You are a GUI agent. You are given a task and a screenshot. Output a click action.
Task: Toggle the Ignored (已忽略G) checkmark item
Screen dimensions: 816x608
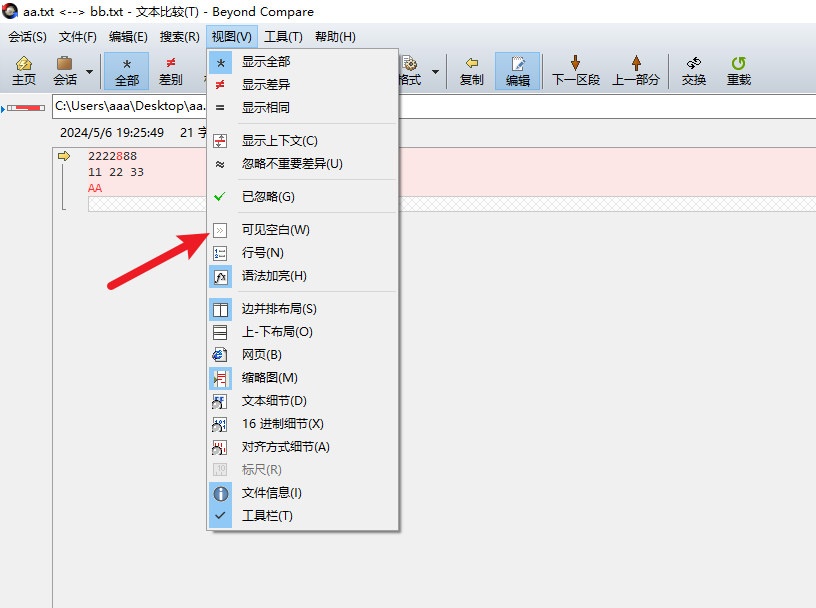(302, 197)
